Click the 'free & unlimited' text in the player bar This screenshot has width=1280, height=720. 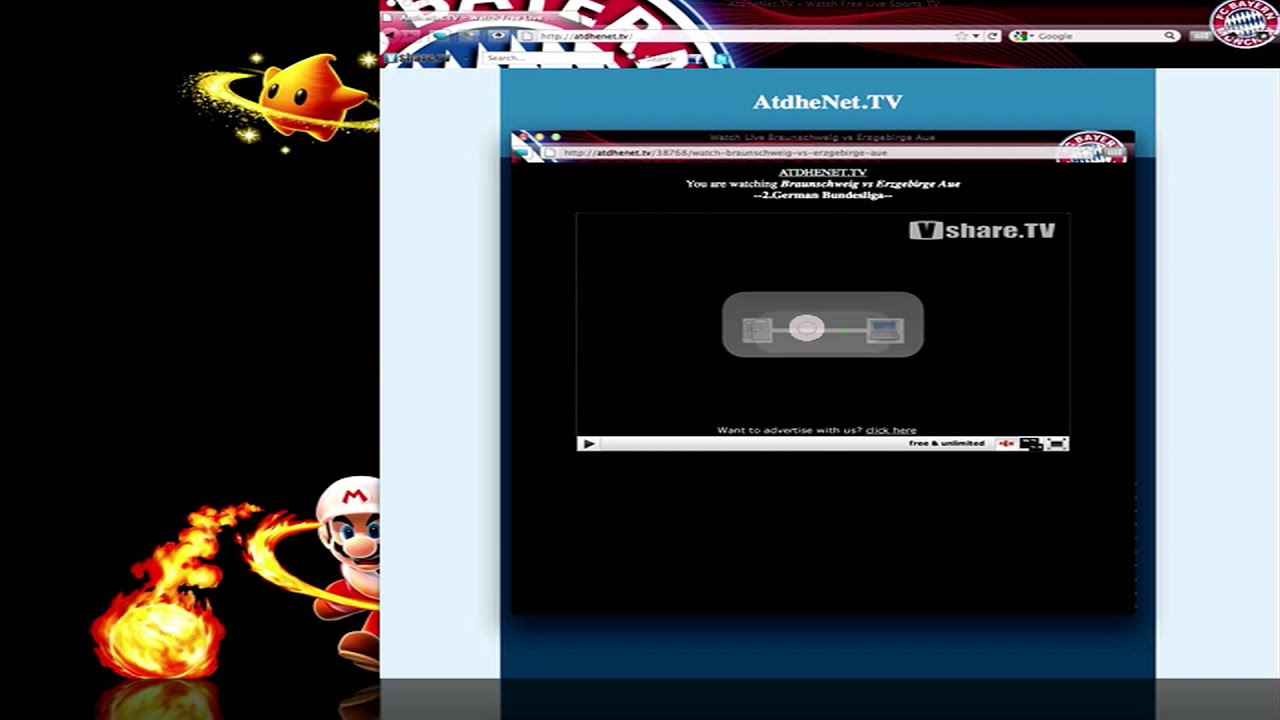pyautogui.click(x=946, y=443)
